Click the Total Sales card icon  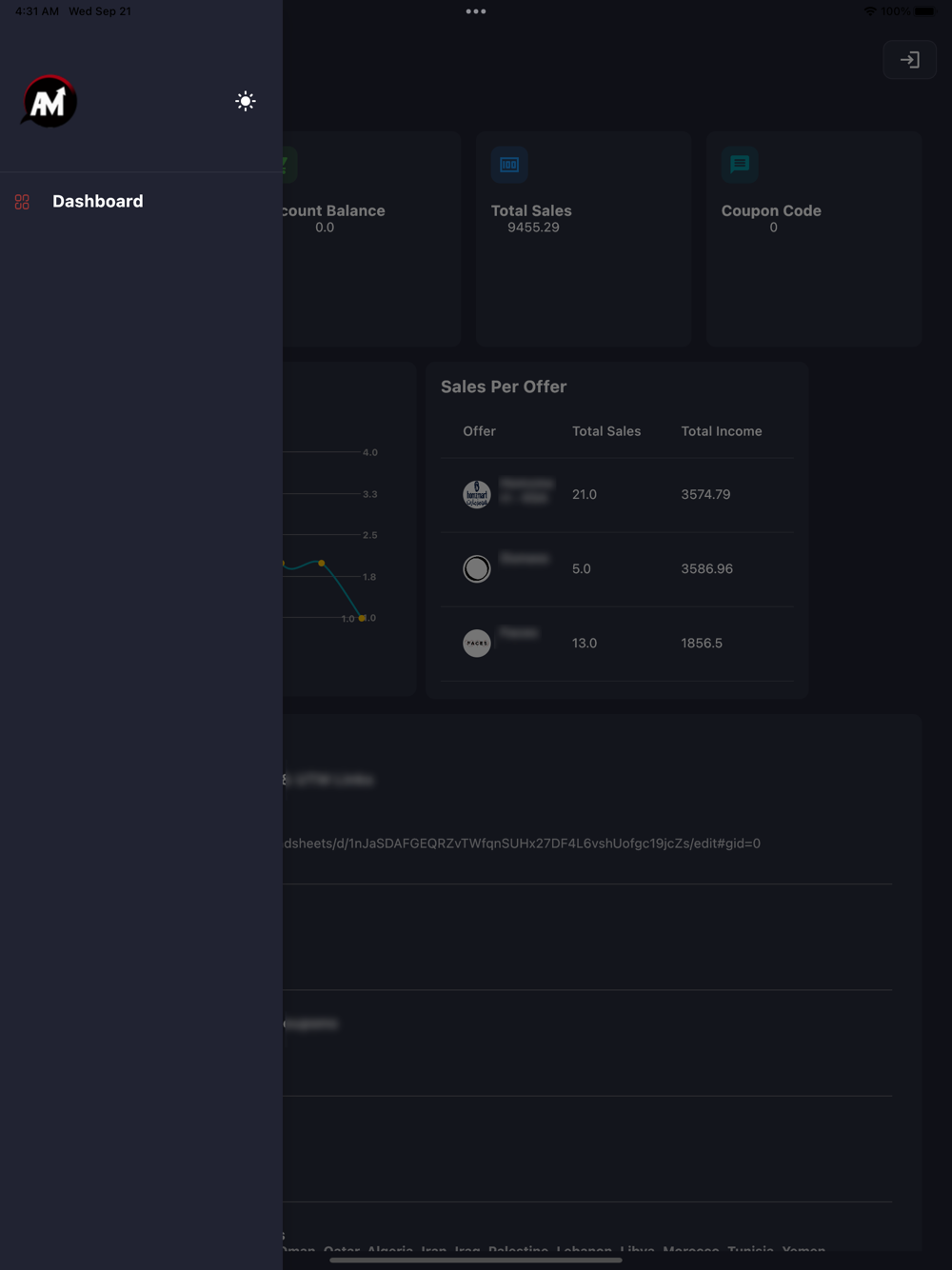pos(509,165)
